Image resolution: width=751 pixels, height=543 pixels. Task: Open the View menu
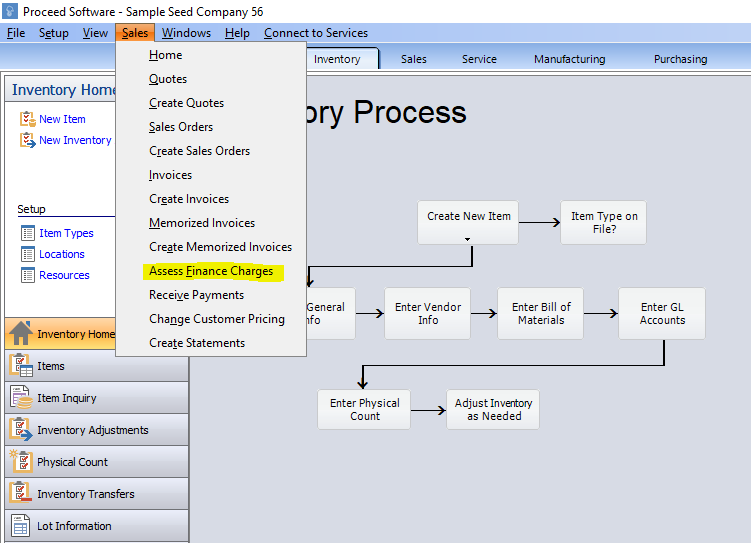pyautogui.click(x=95, y=33)
